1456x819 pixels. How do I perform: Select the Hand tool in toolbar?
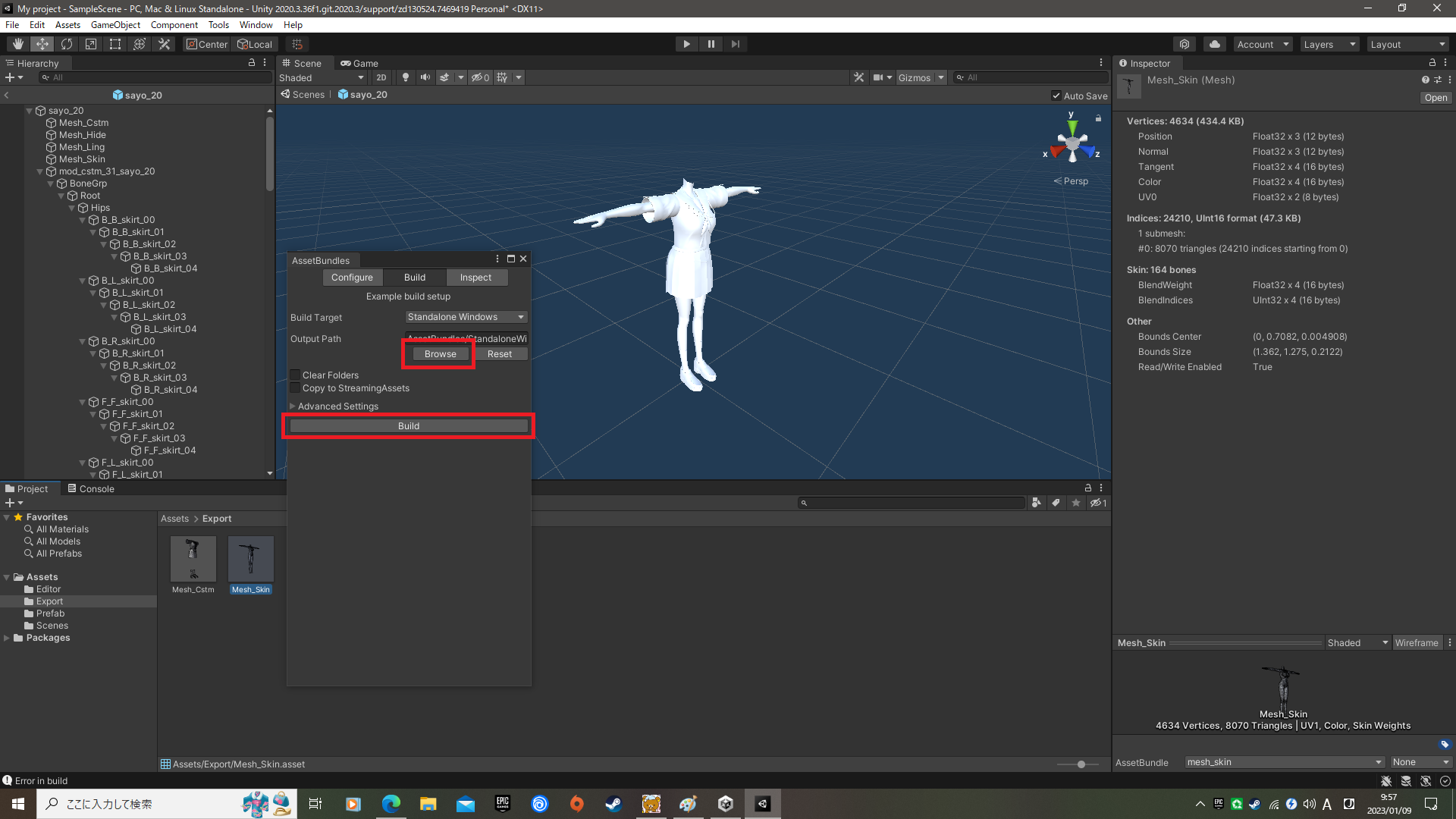pyautogui.click(x=17, y=44)
